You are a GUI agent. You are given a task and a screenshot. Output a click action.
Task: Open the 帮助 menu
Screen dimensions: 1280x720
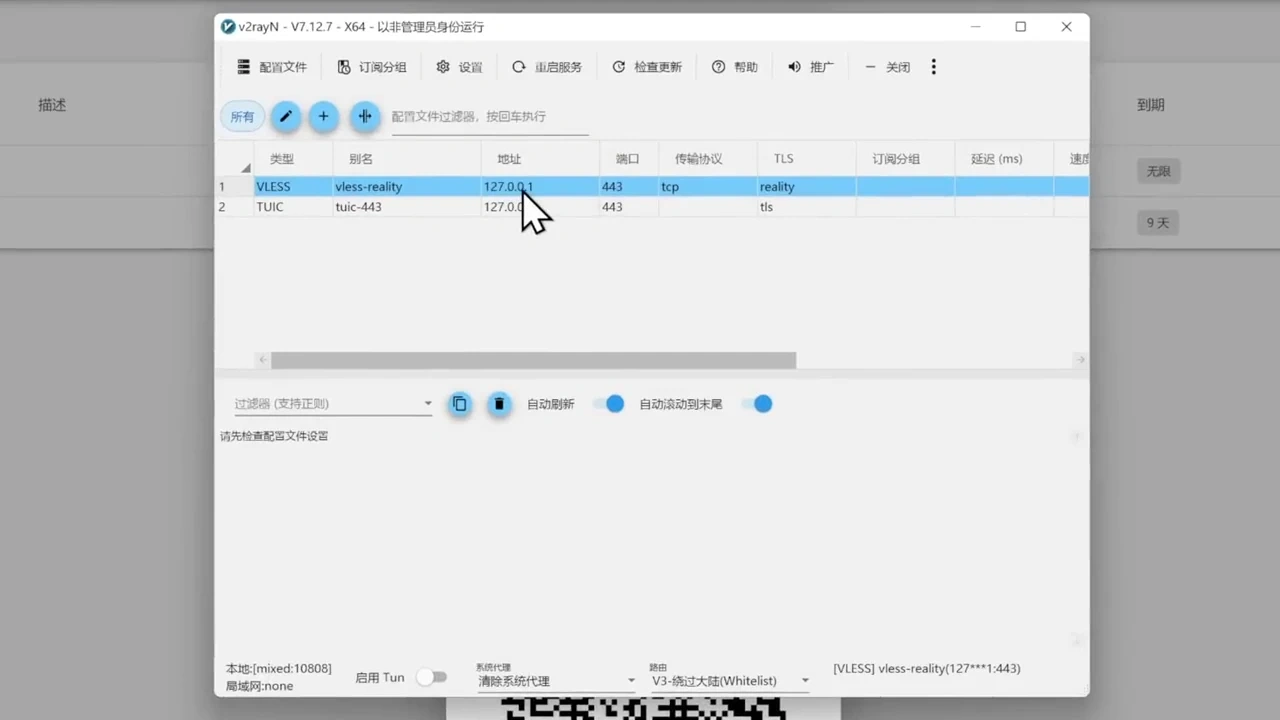pyautogui.click(x=734, y=67)
